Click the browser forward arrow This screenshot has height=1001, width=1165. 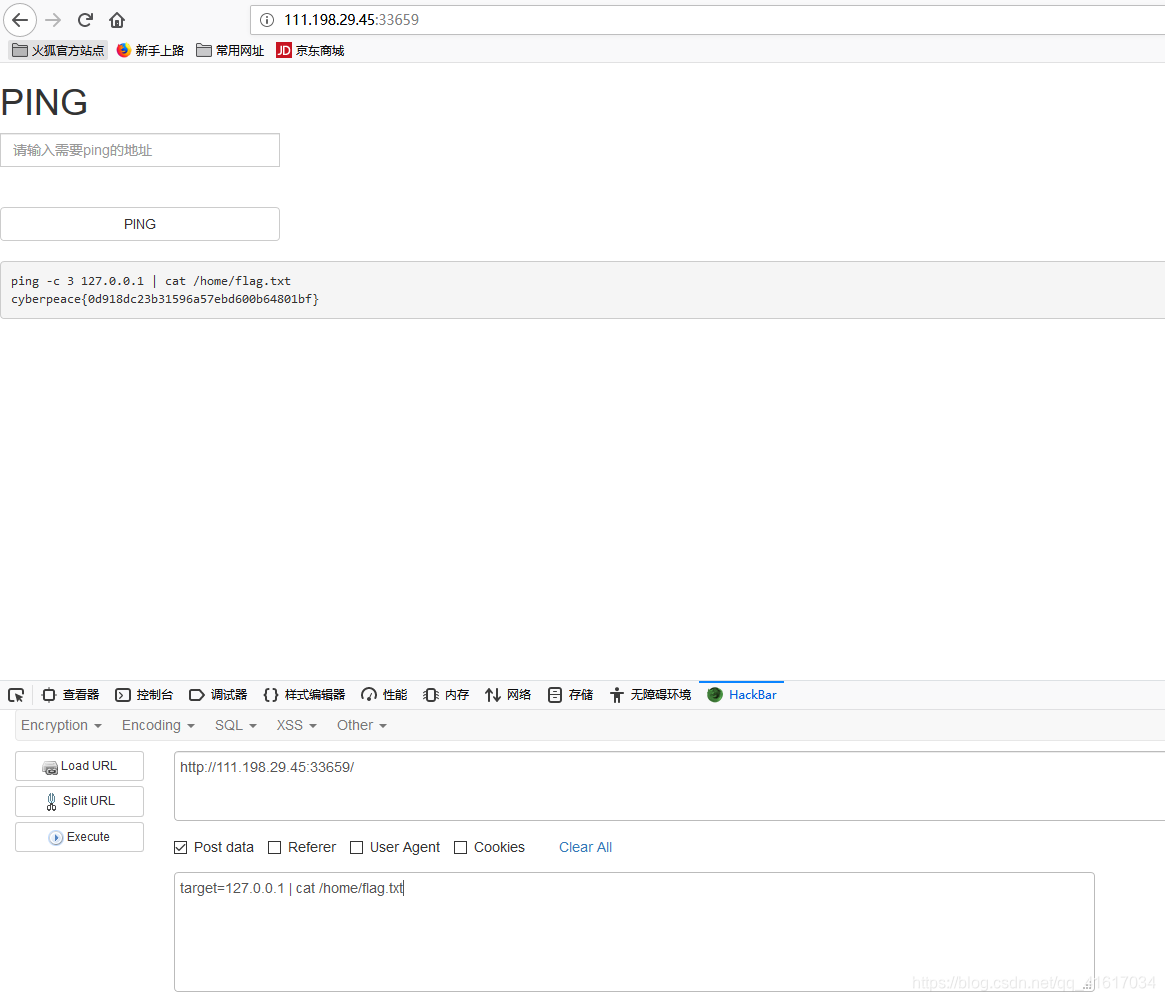[53, 20]
